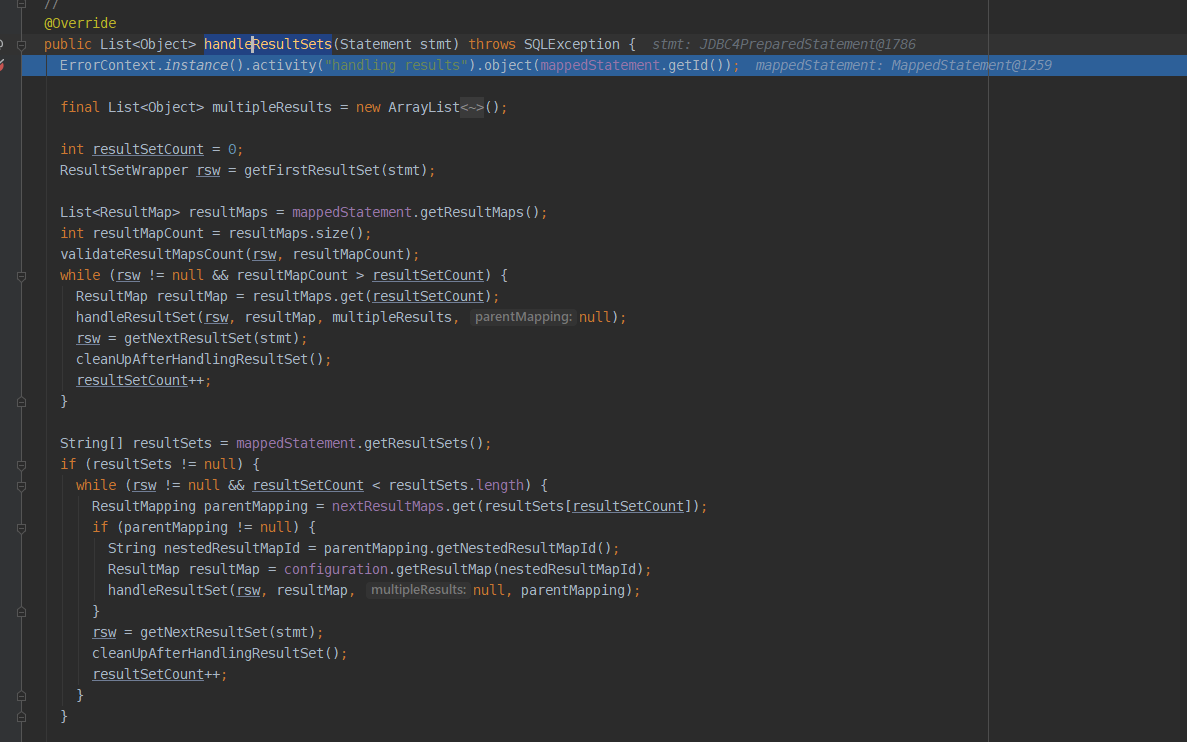The height and width of the screenshot is (742, 1187).
Task: Collapse the 'if (parentMapping != null)' block fold marker
Action: [21, 528]
